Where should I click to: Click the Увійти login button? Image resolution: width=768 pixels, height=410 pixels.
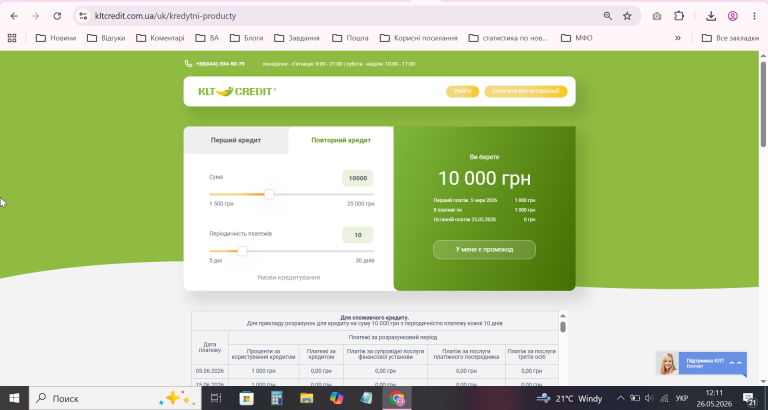tap(462, 91)
